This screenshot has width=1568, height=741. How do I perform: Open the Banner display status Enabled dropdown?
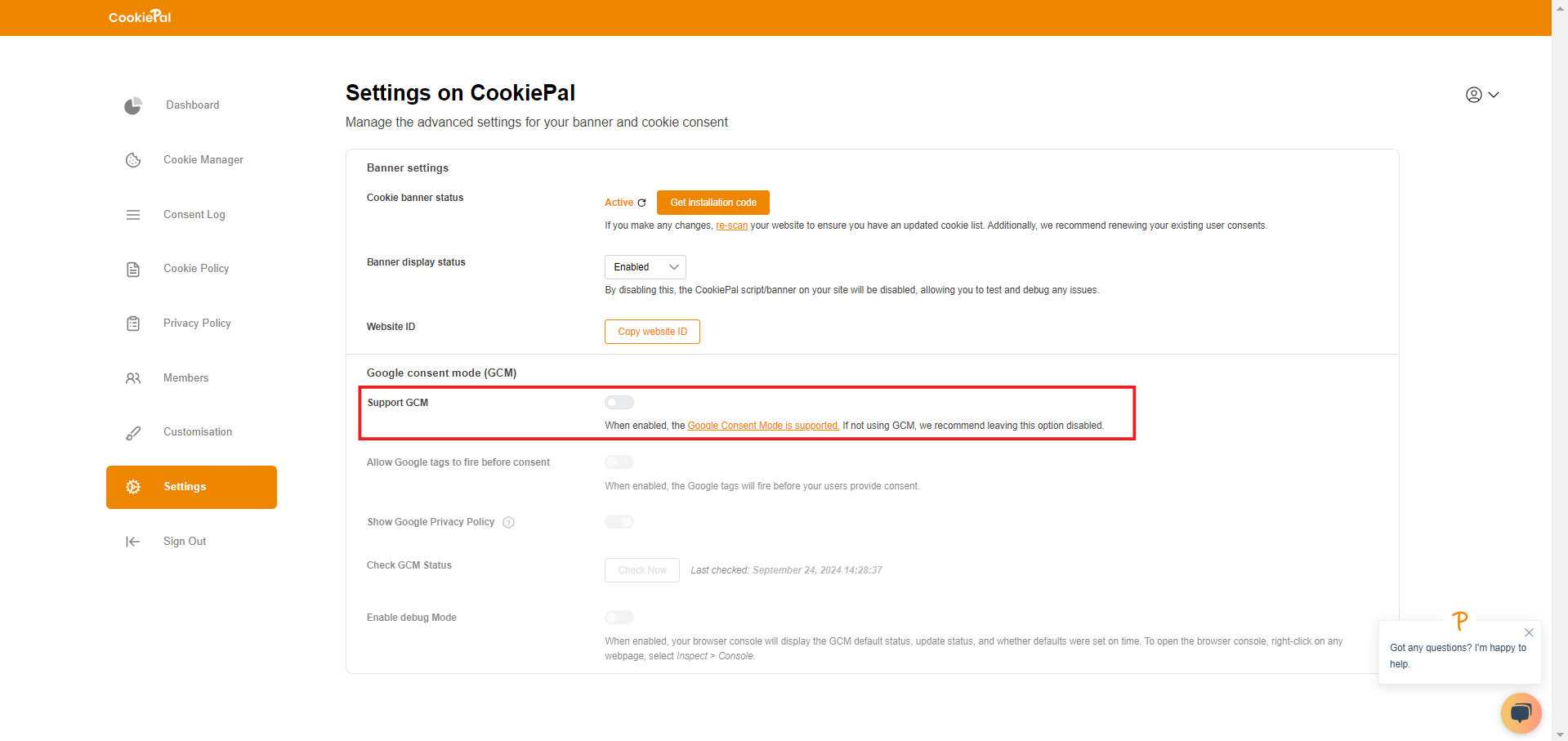pyautogui.click(x=646, y=267)
